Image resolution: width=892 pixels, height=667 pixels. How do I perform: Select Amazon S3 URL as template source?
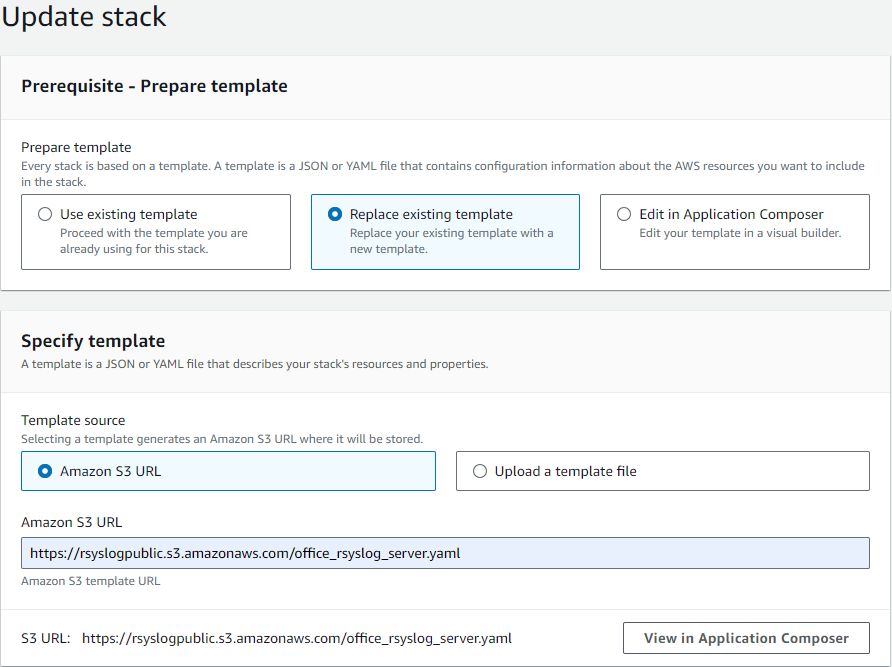pos(45,471)
